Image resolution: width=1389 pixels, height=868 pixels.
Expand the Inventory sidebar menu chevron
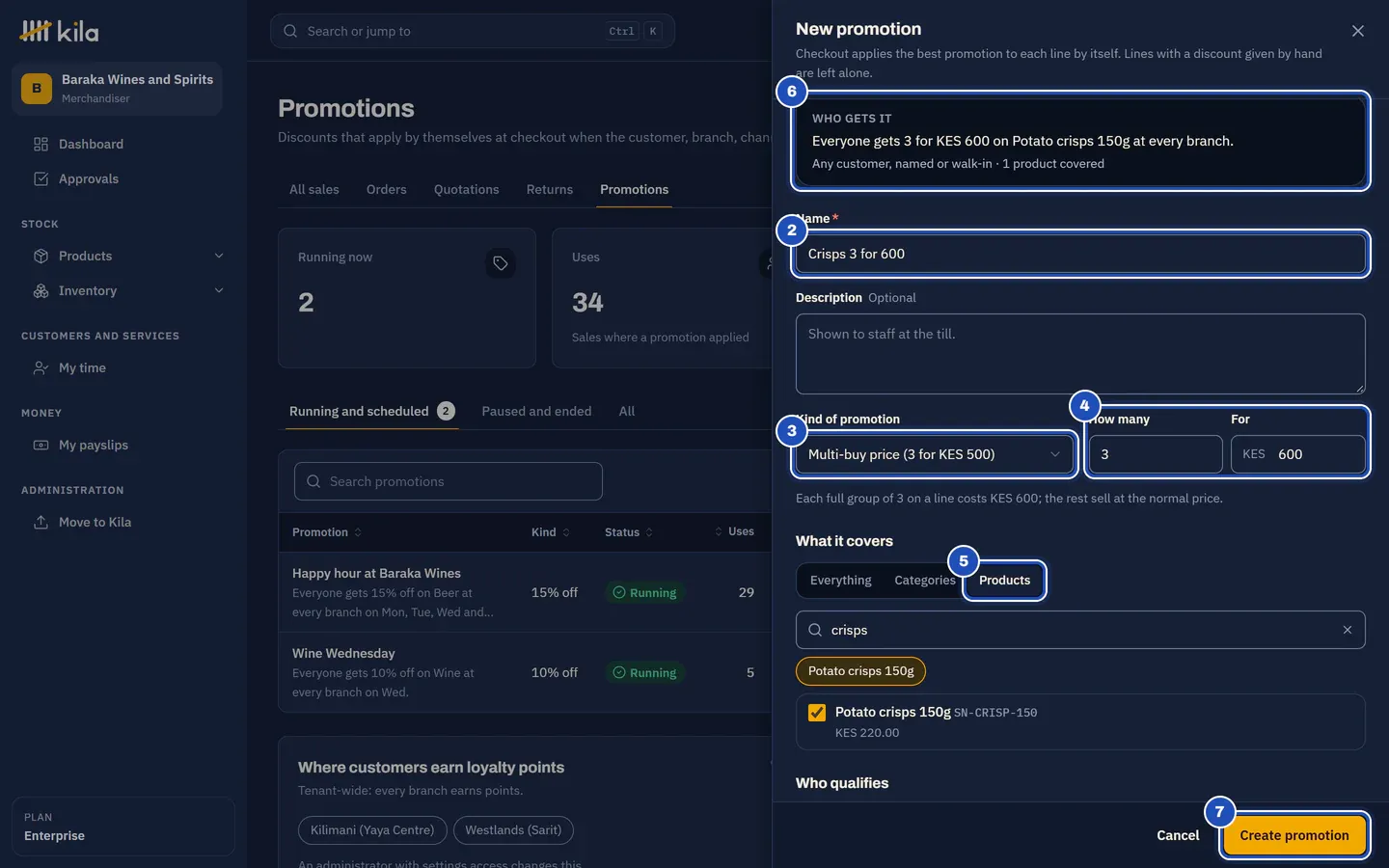click(x=219, y=290)
